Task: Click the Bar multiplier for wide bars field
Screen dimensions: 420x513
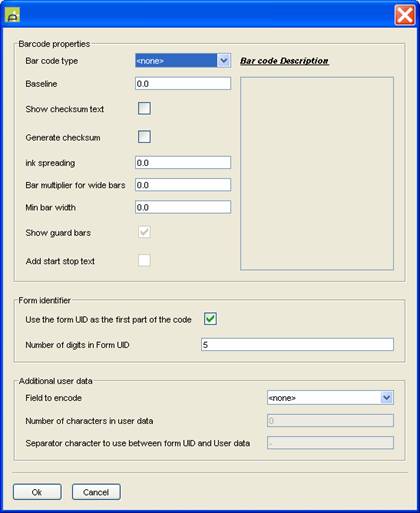Action: coord(183,185)
